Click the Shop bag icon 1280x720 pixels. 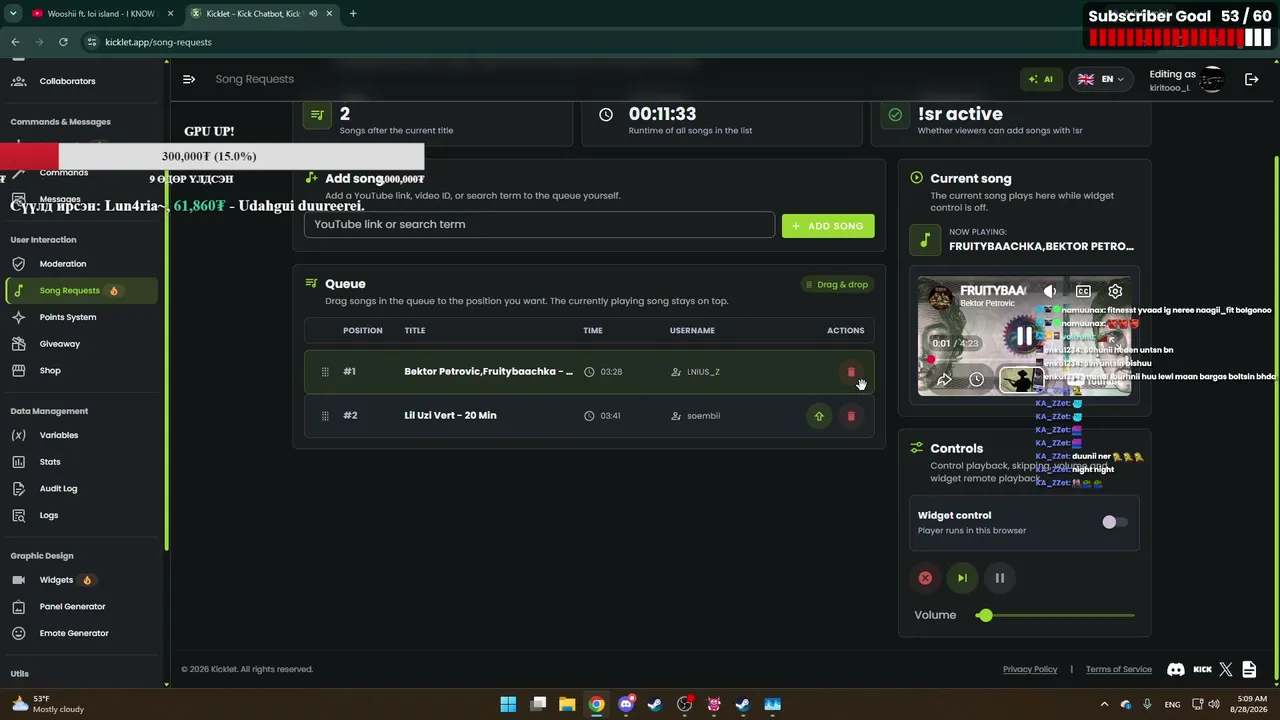click(18, 371)
